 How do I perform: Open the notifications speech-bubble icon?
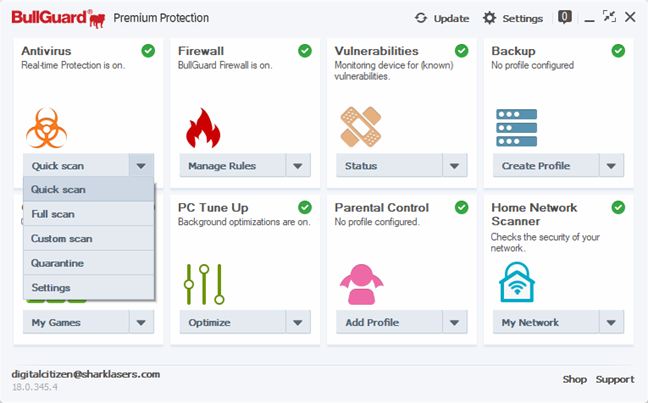point(565,17)
